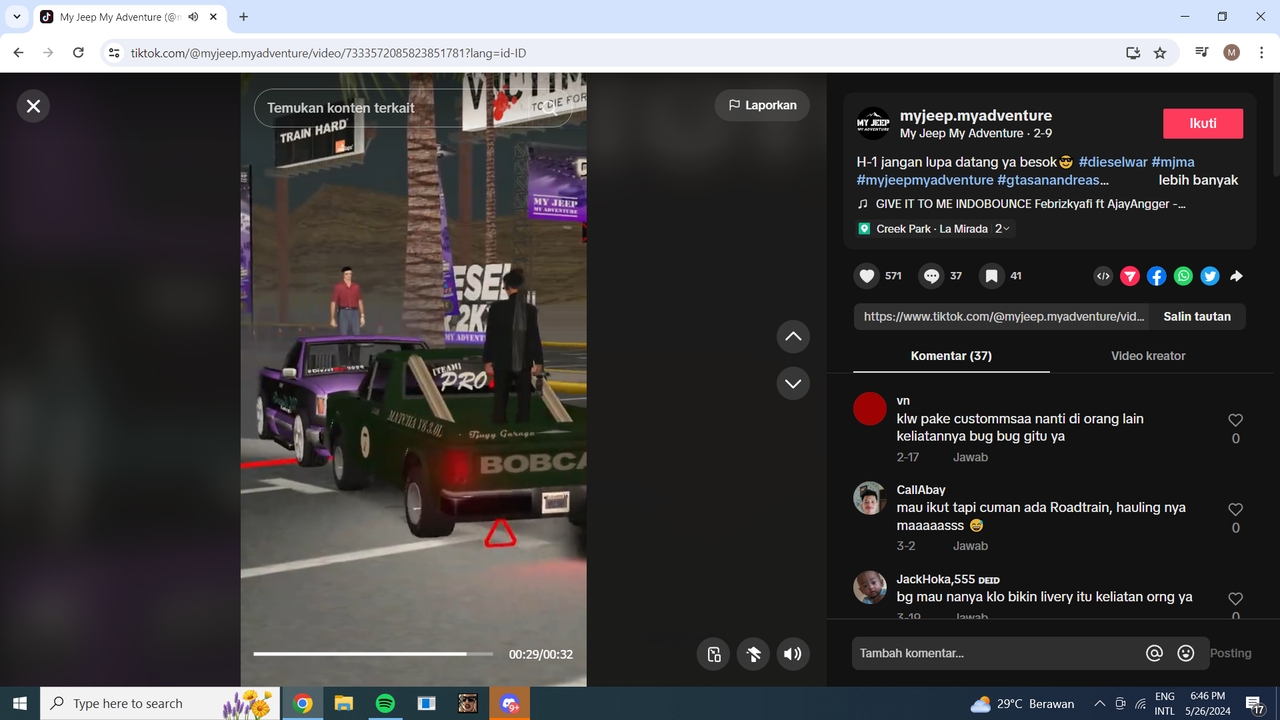1280x720 pixels.
Task: Go back with the browser back arrow
Action: tap(18, 53)
